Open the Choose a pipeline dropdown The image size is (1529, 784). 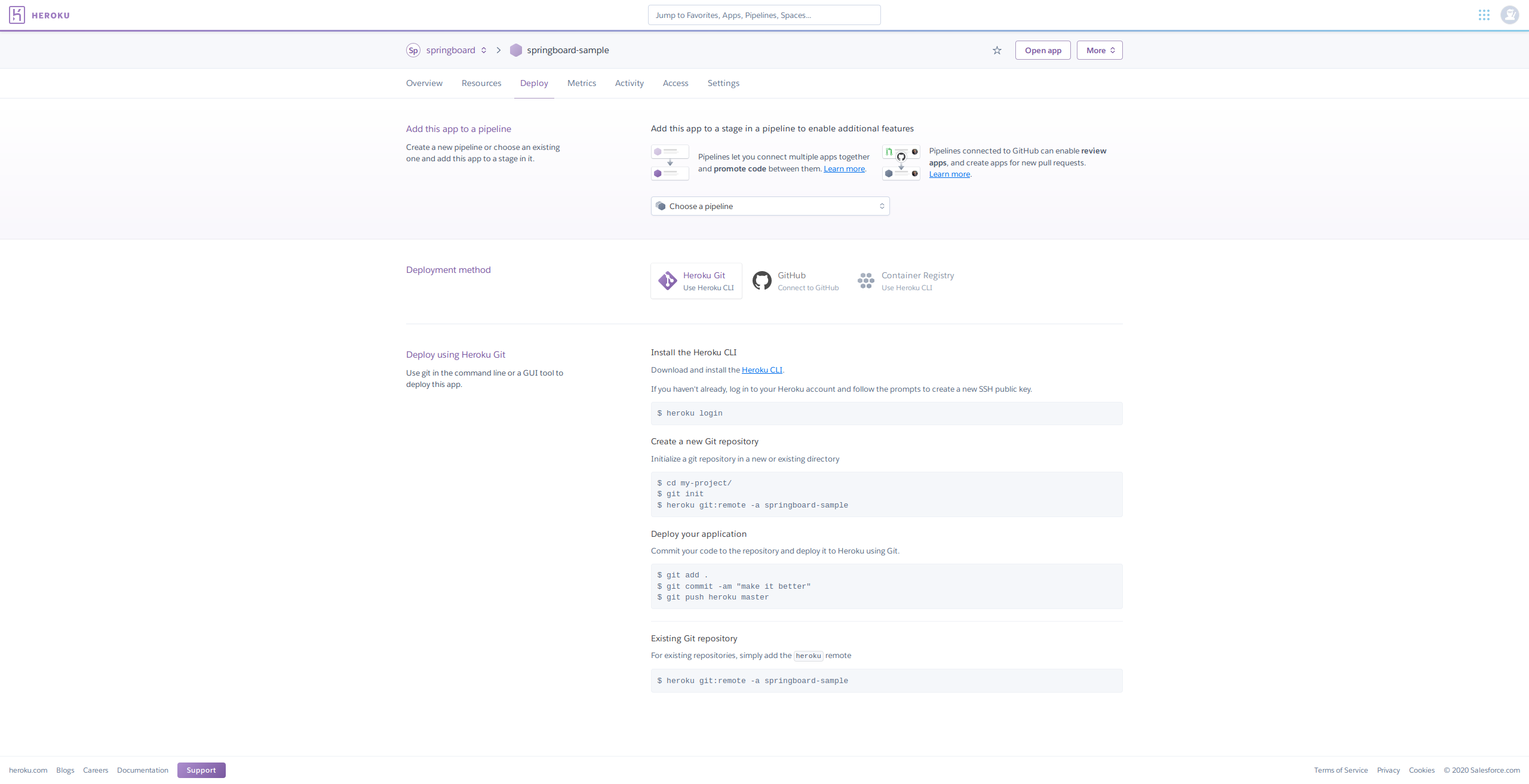[x=770, y=206]
